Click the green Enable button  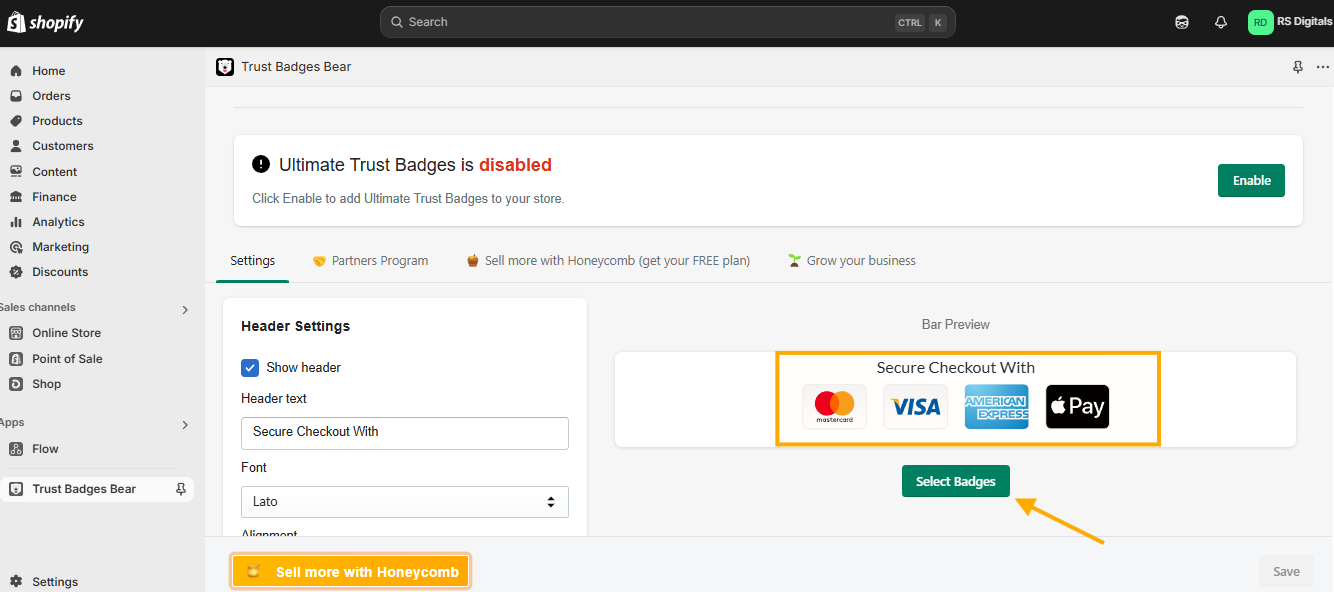pyautogui.click(x=1251, y=181)
